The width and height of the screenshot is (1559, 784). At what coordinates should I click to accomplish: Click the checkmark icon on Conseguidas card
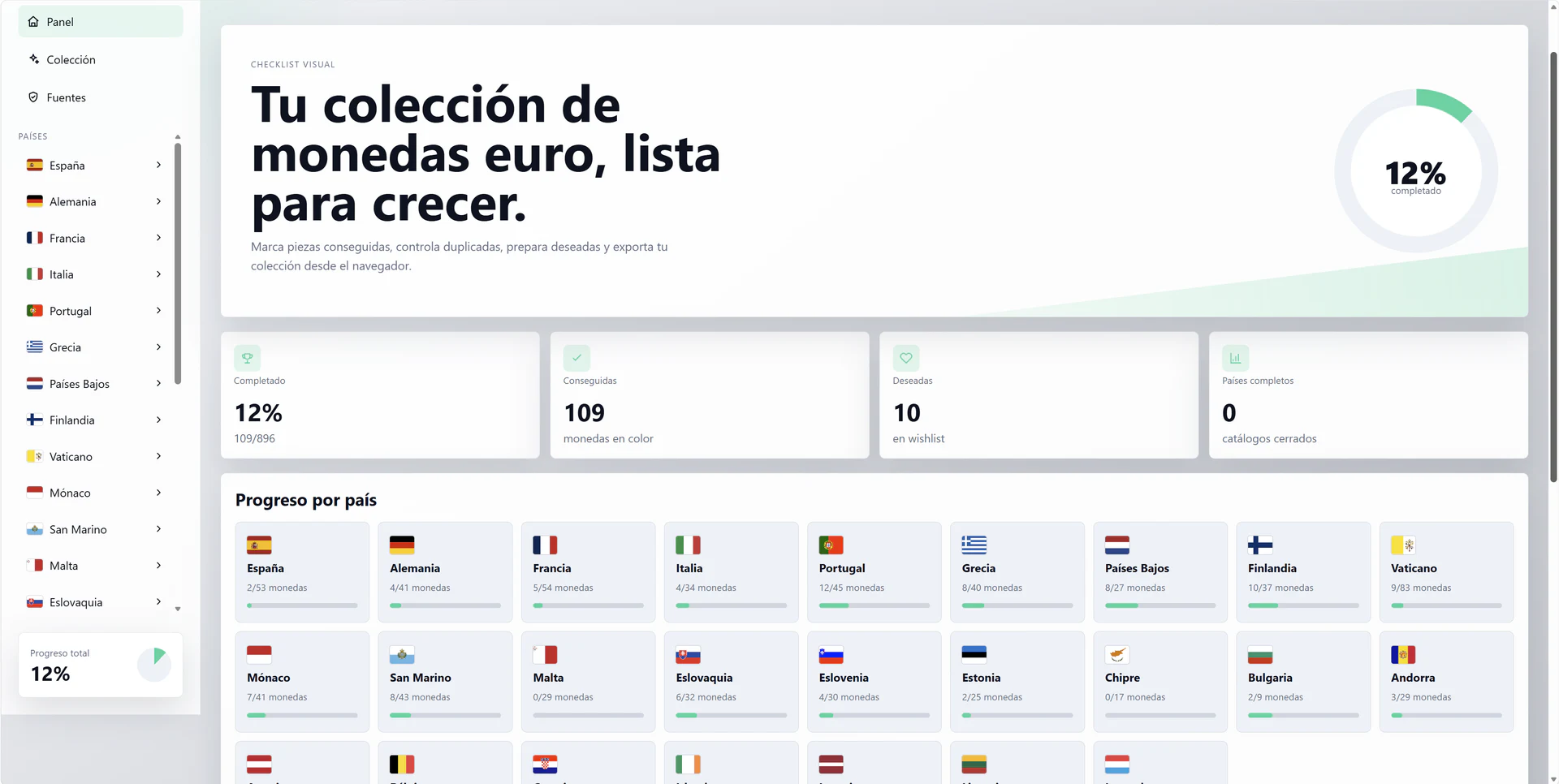pos(577,358)
